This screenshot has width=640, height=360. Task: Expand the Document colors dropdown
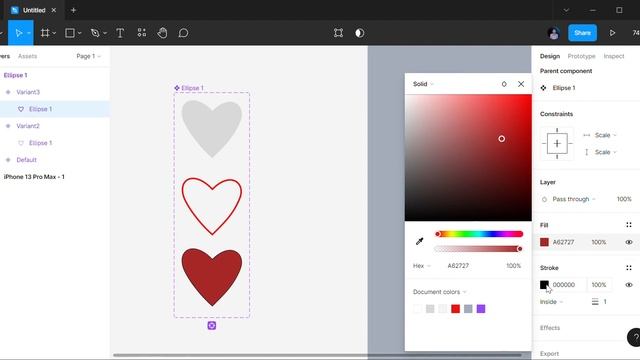tap(439, 292)
